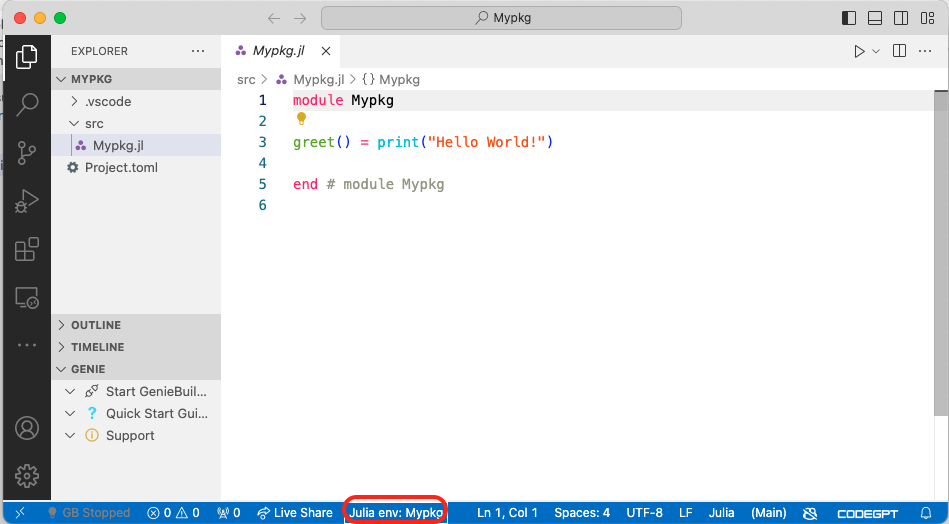Viewport: 949px width, 524px height.
Task: Toggle the bottom panel
Action: (x=875, y=18)
